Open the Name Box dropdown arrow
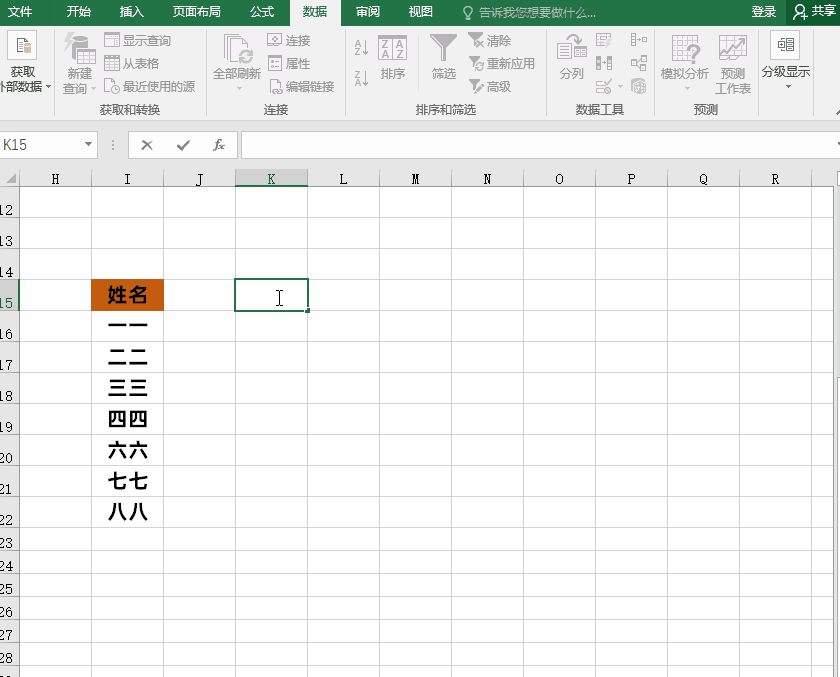Viewport: 840px width, 677px height. 88,145
